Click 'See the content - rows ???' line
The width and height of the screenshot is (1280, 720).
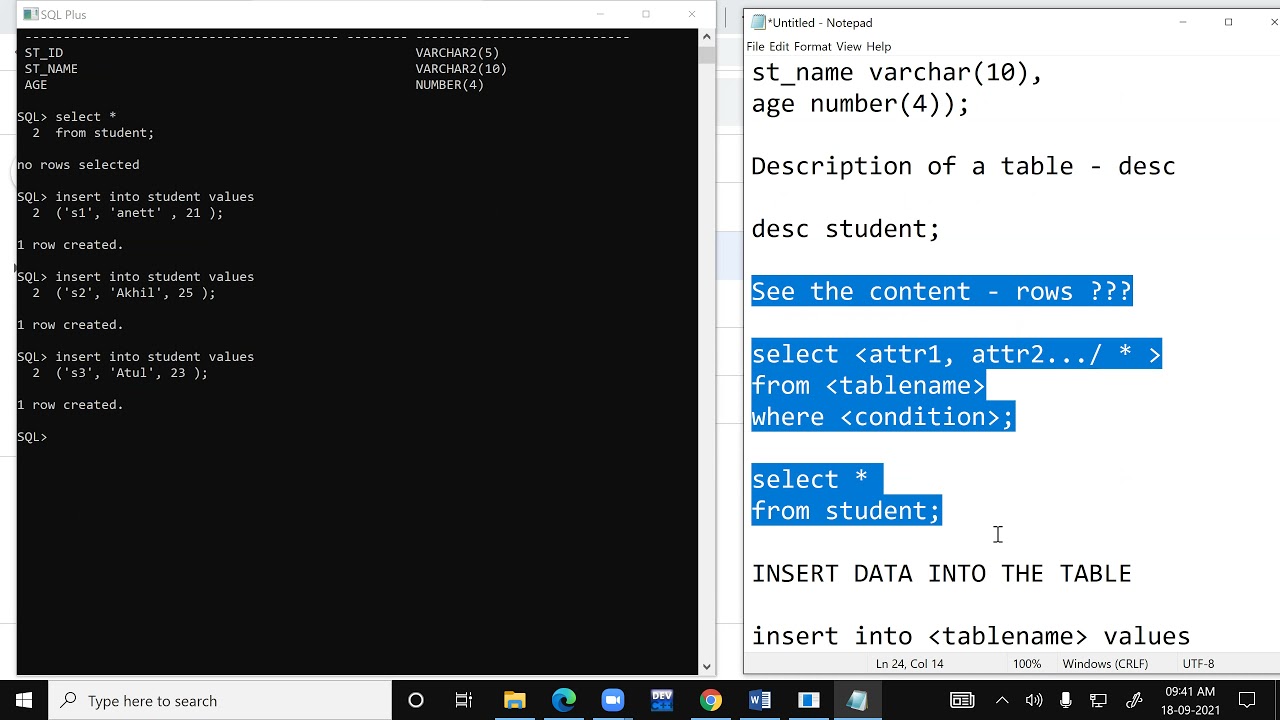click(941, 291)
